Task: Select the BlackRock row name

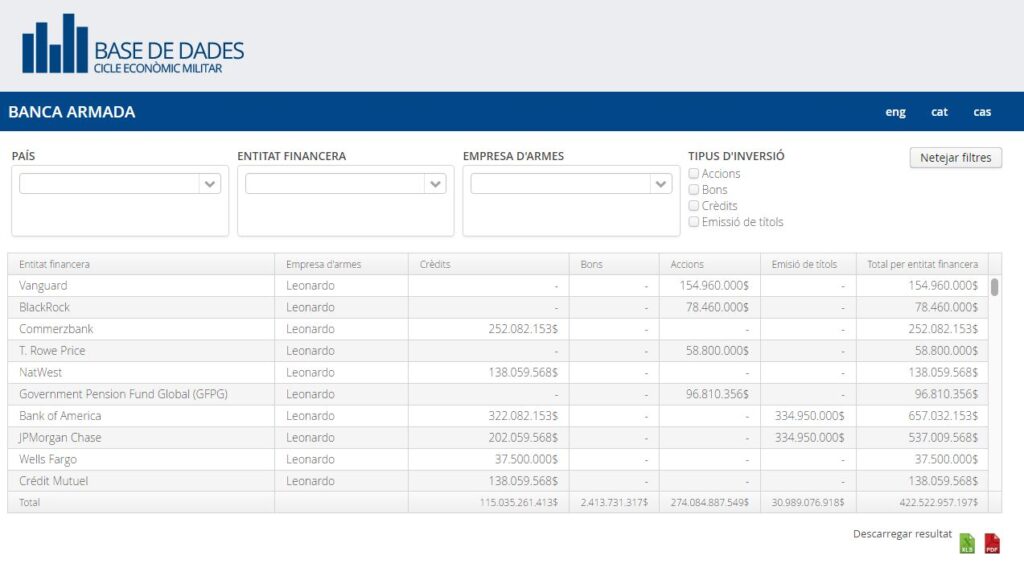Action: [44, 307]
